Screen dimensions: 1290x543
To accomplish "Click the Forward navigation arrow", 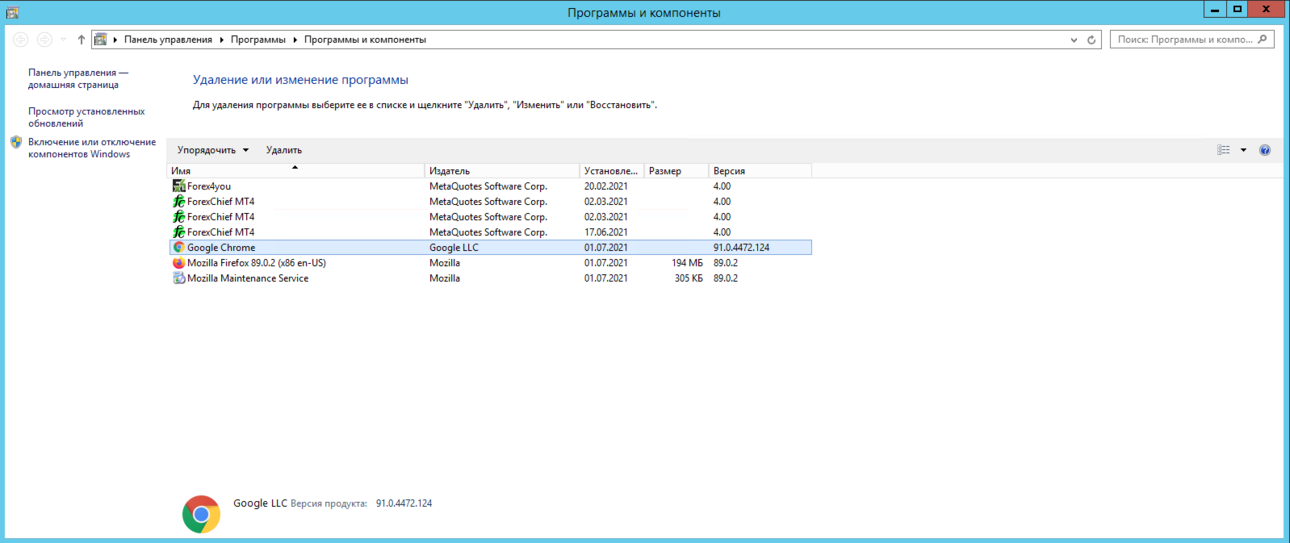I will (44, 40).
